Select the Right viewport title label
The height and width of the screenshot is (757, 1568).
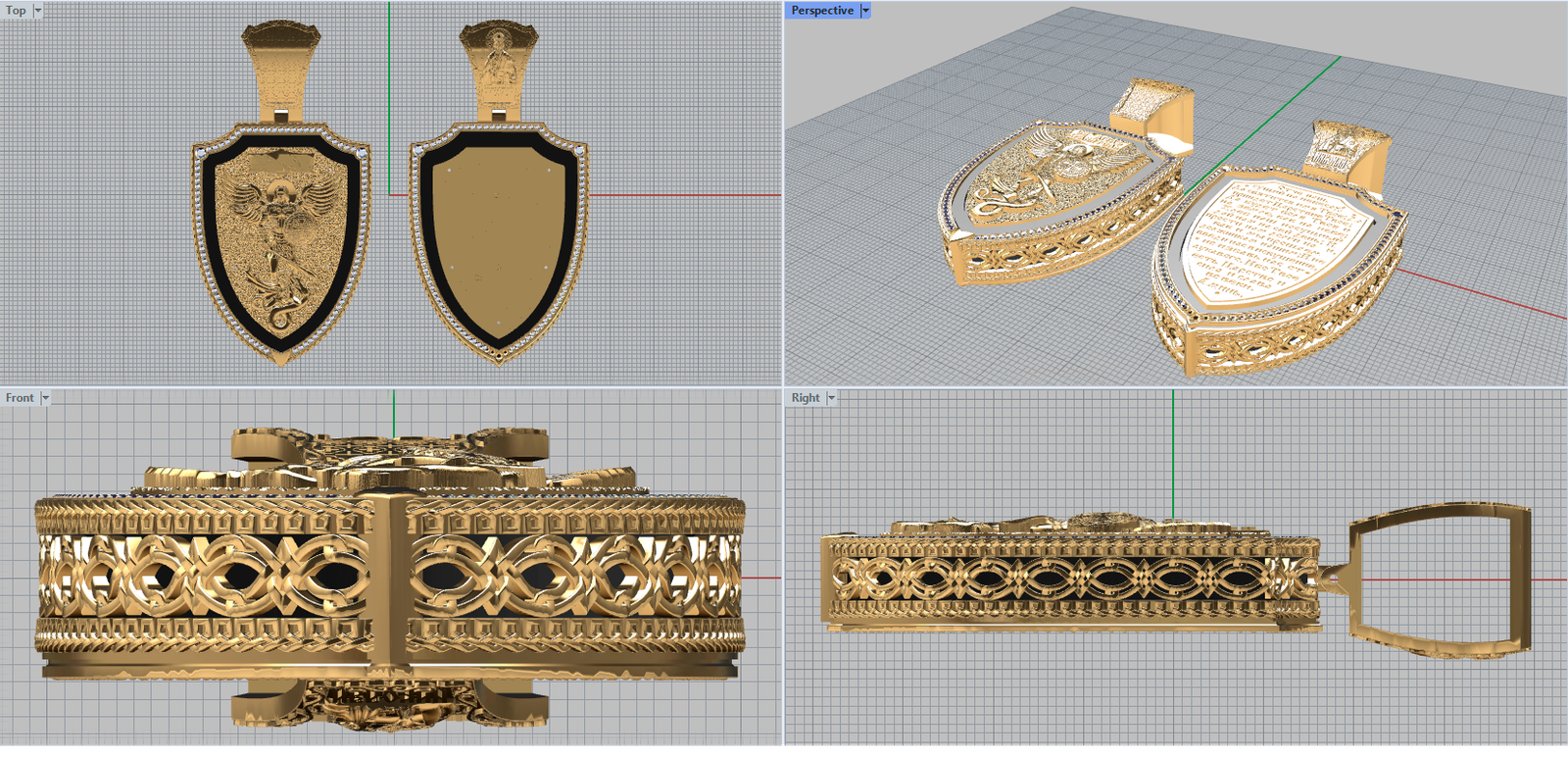pos(805,398)
